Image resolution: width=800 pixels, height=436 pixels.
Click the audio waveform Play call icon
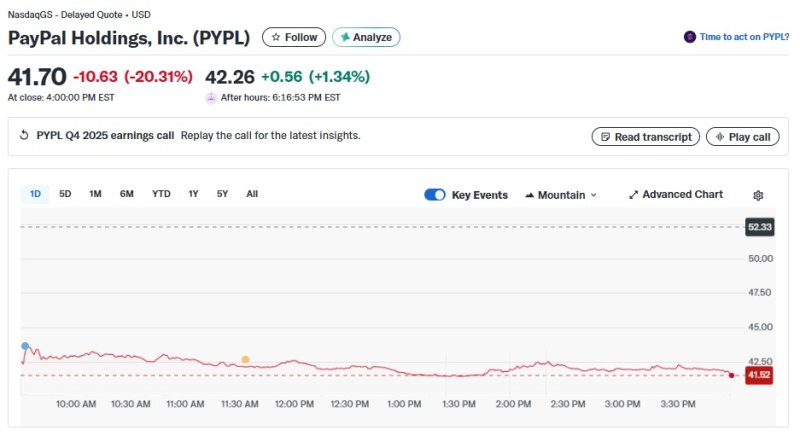[x=718, y=137]
